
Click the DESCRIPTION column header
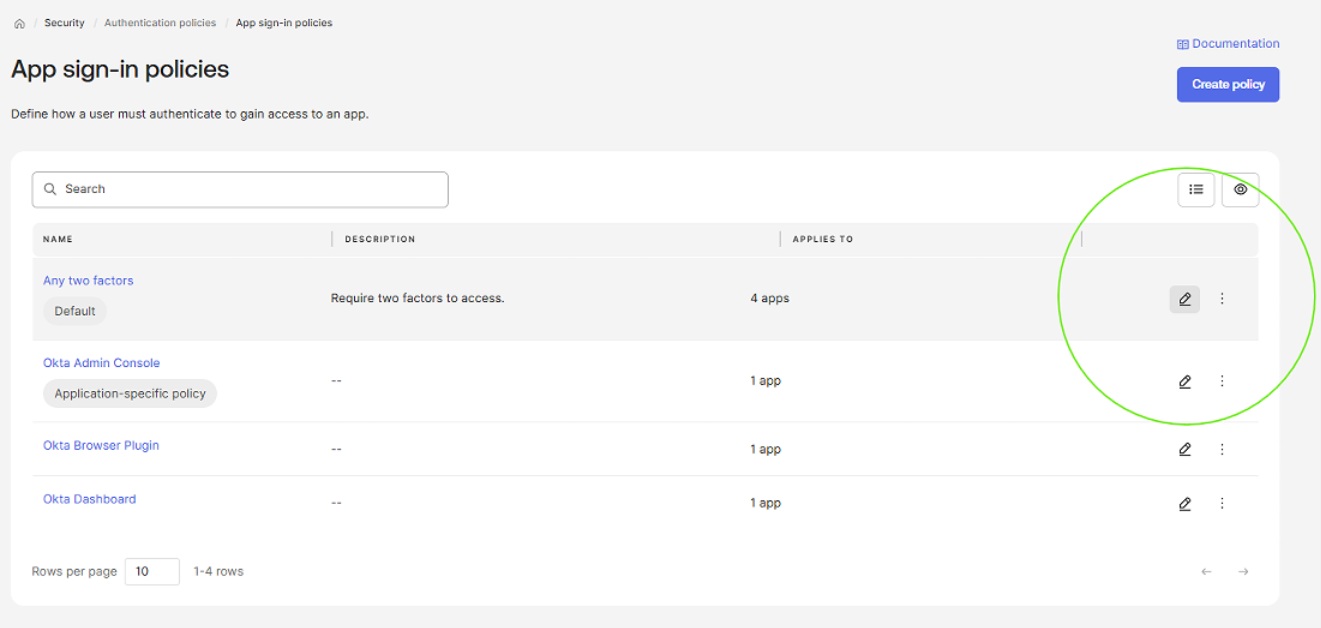[380, 239]
